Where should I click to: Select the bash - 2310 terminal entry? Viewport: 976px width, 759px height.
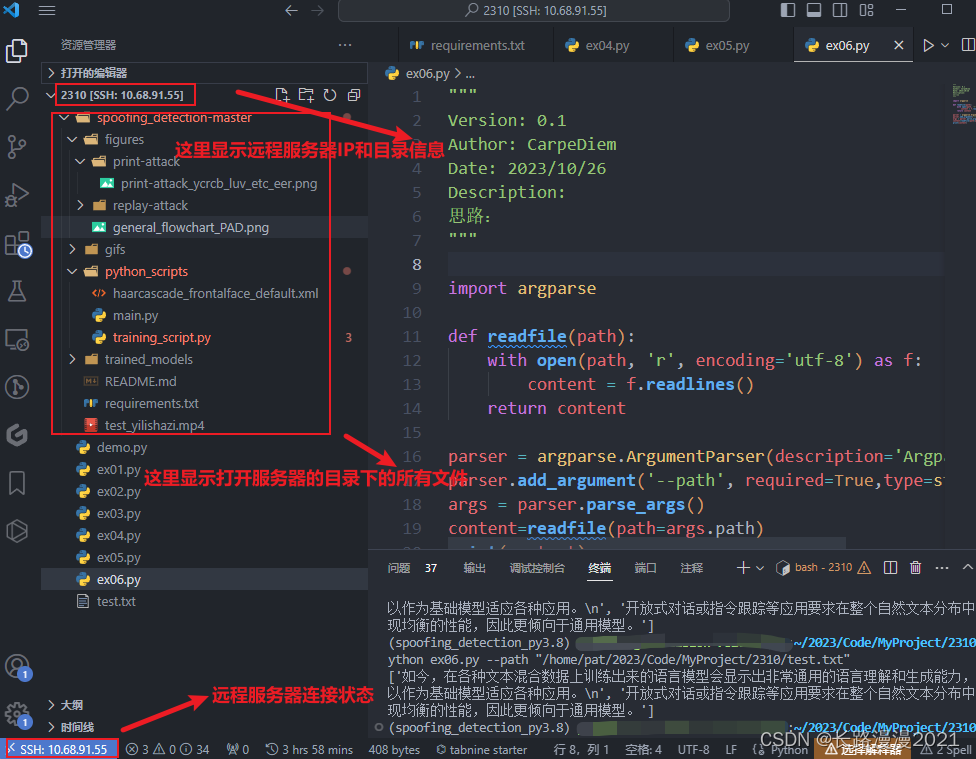point(823,567)
